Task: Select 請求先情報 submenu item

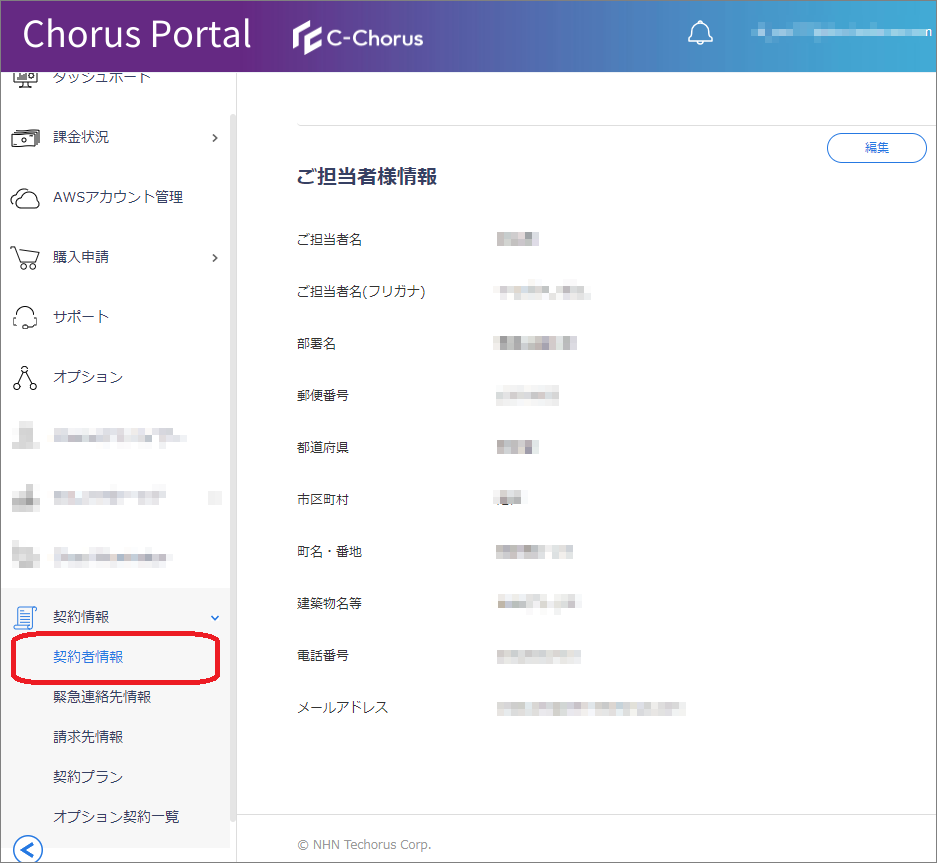Action: (88, 737)
